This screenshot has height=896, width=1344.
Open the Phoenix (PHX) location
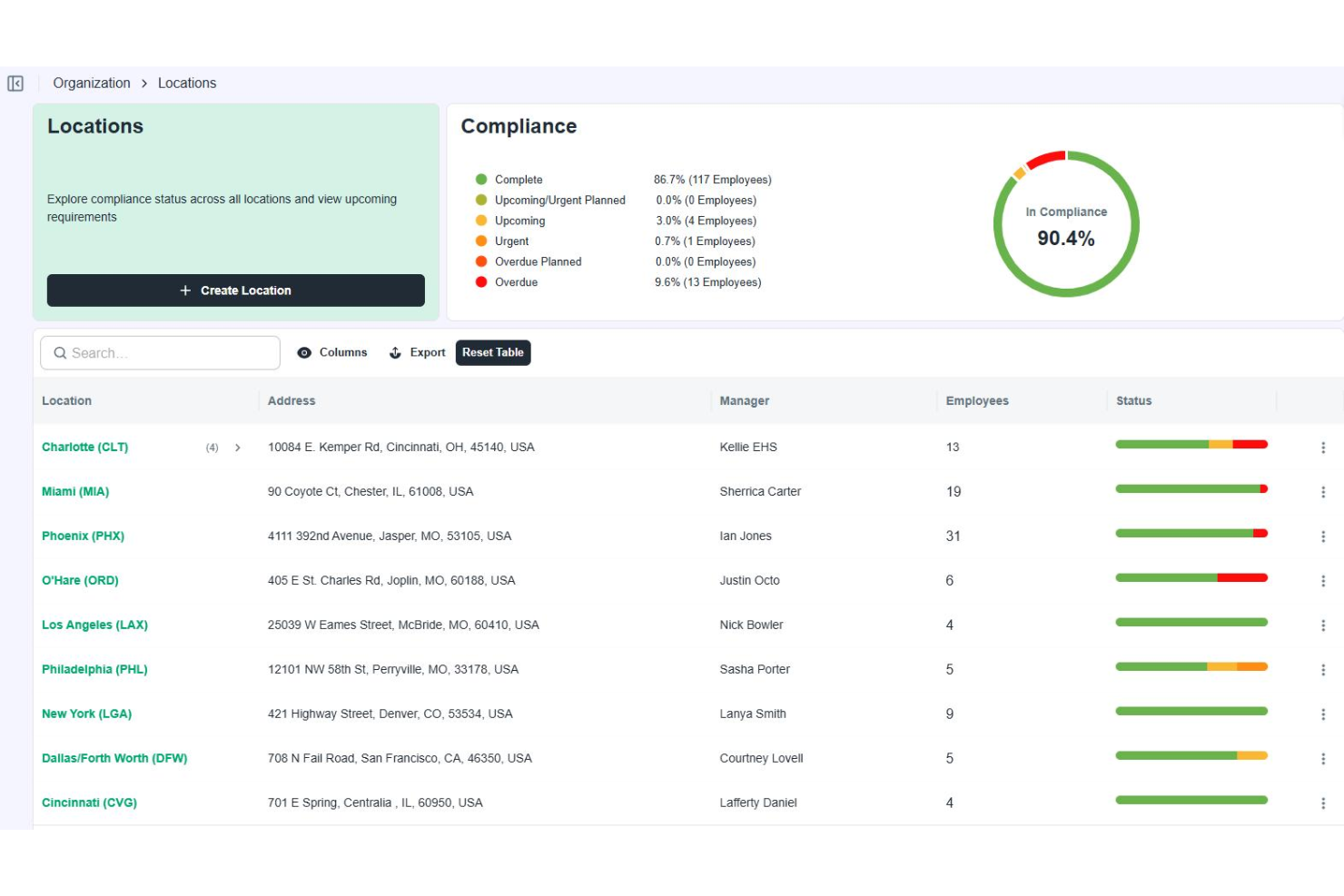click(83, 536)
